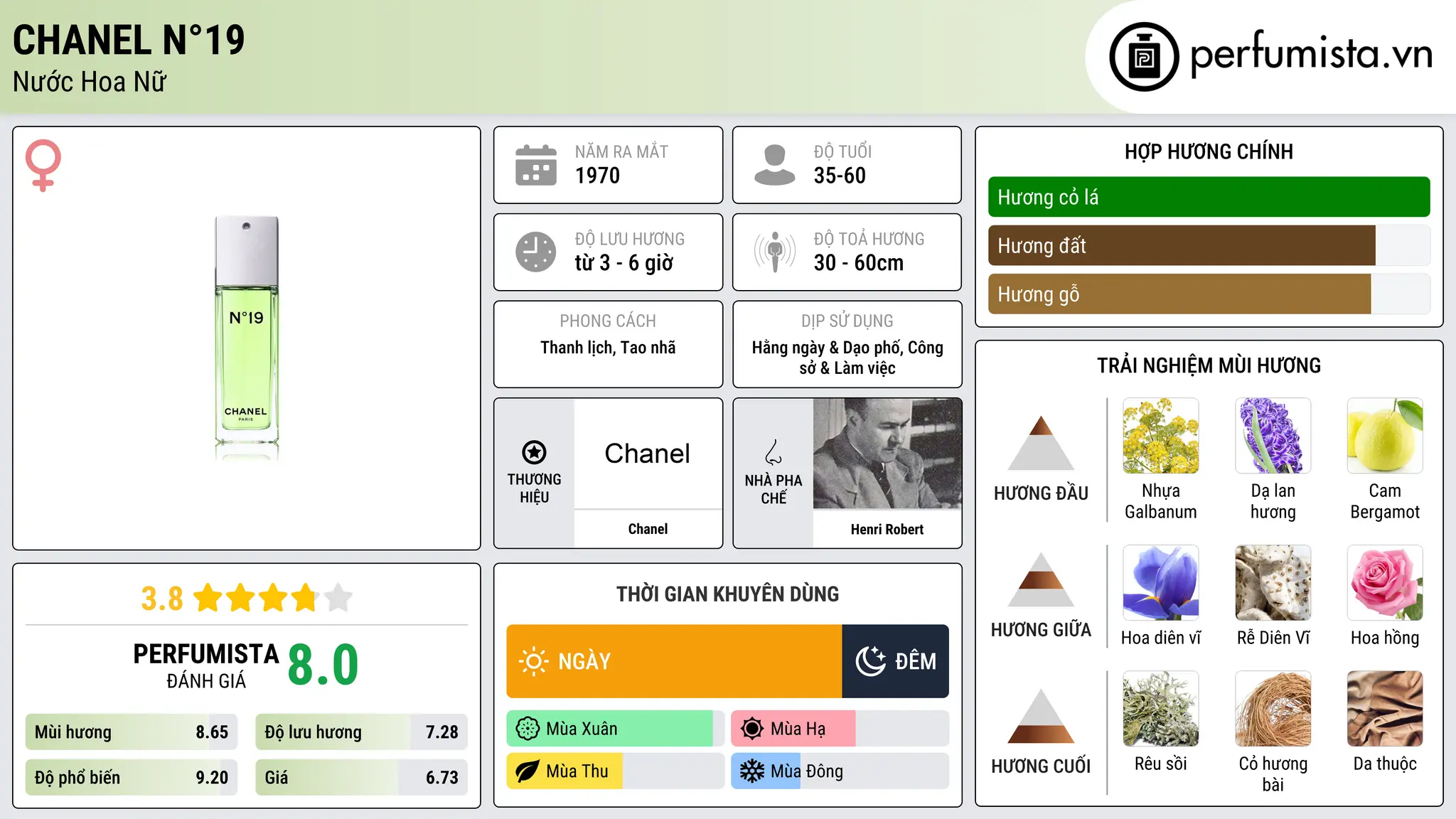Click the age range 35-60

840,176
